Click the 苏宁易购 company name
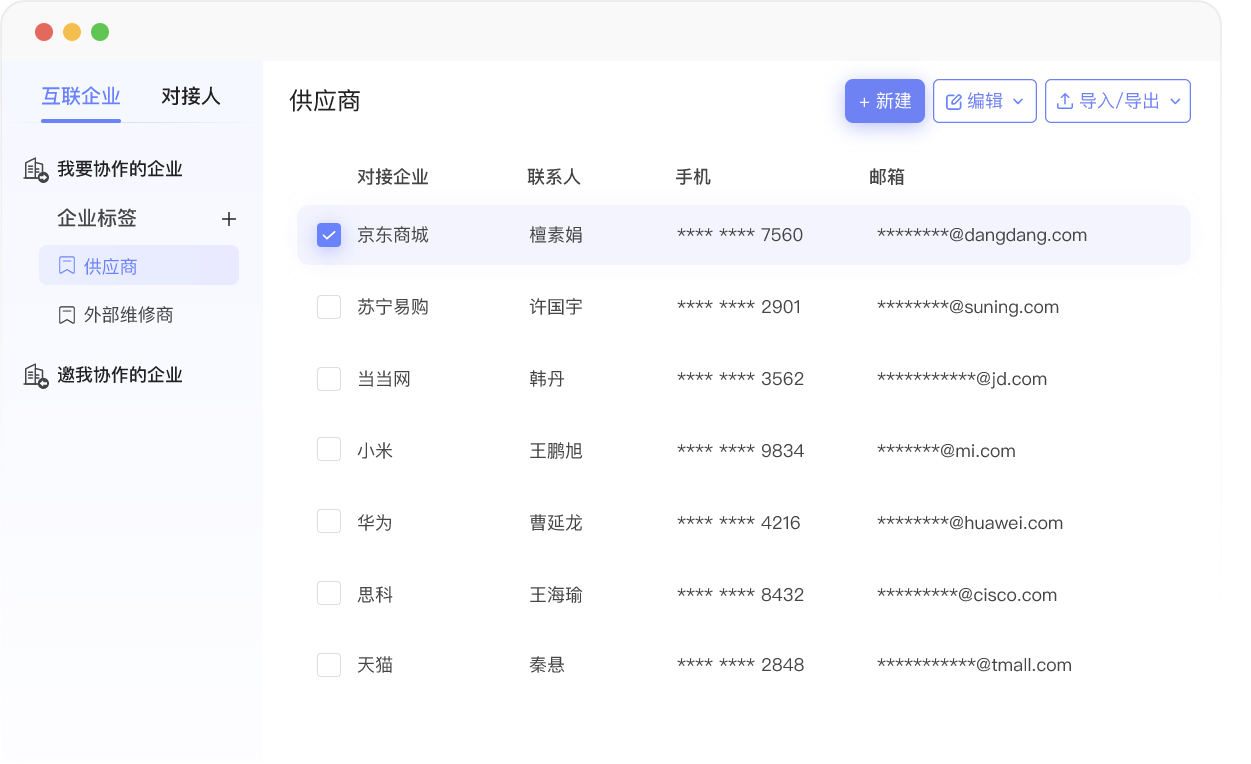 pyautogui.click(x=393, y=307)
